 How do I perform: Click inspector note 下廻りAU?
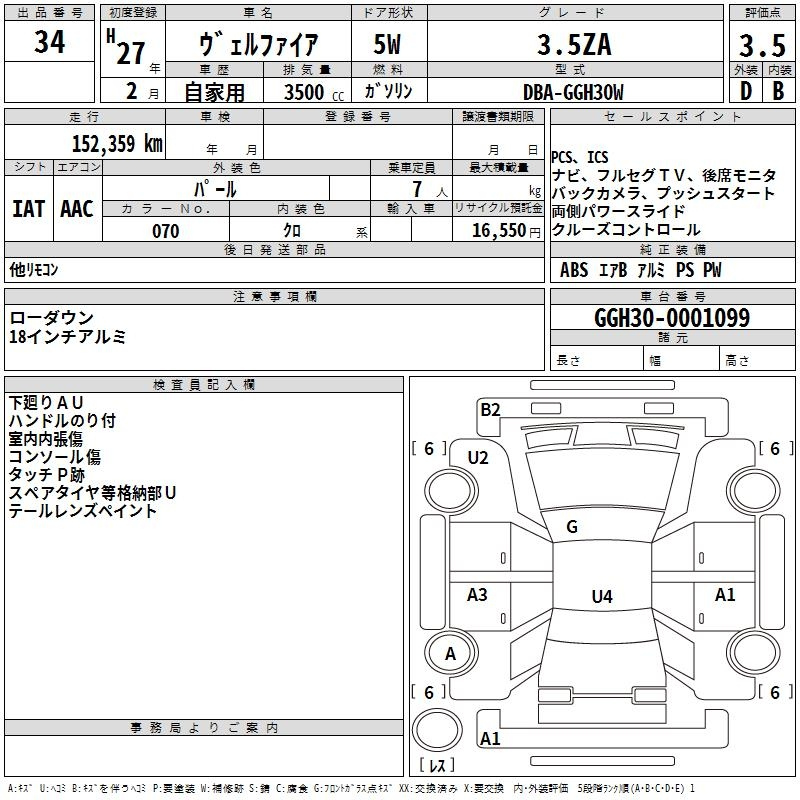click(x=46, y=403)
